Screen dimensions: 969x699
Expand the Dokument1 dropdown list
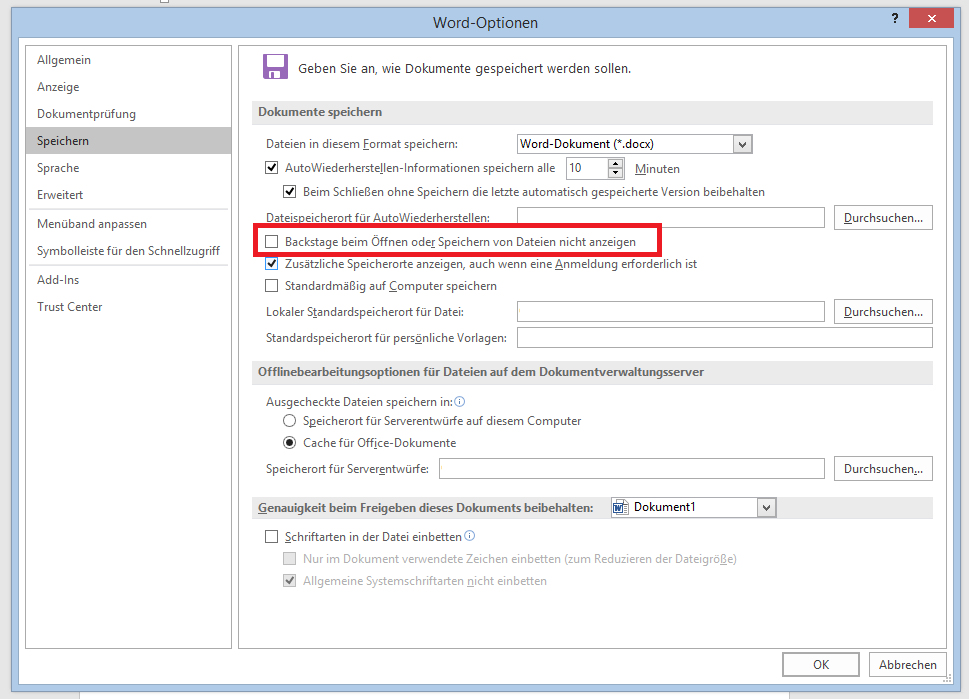(766, 508)
